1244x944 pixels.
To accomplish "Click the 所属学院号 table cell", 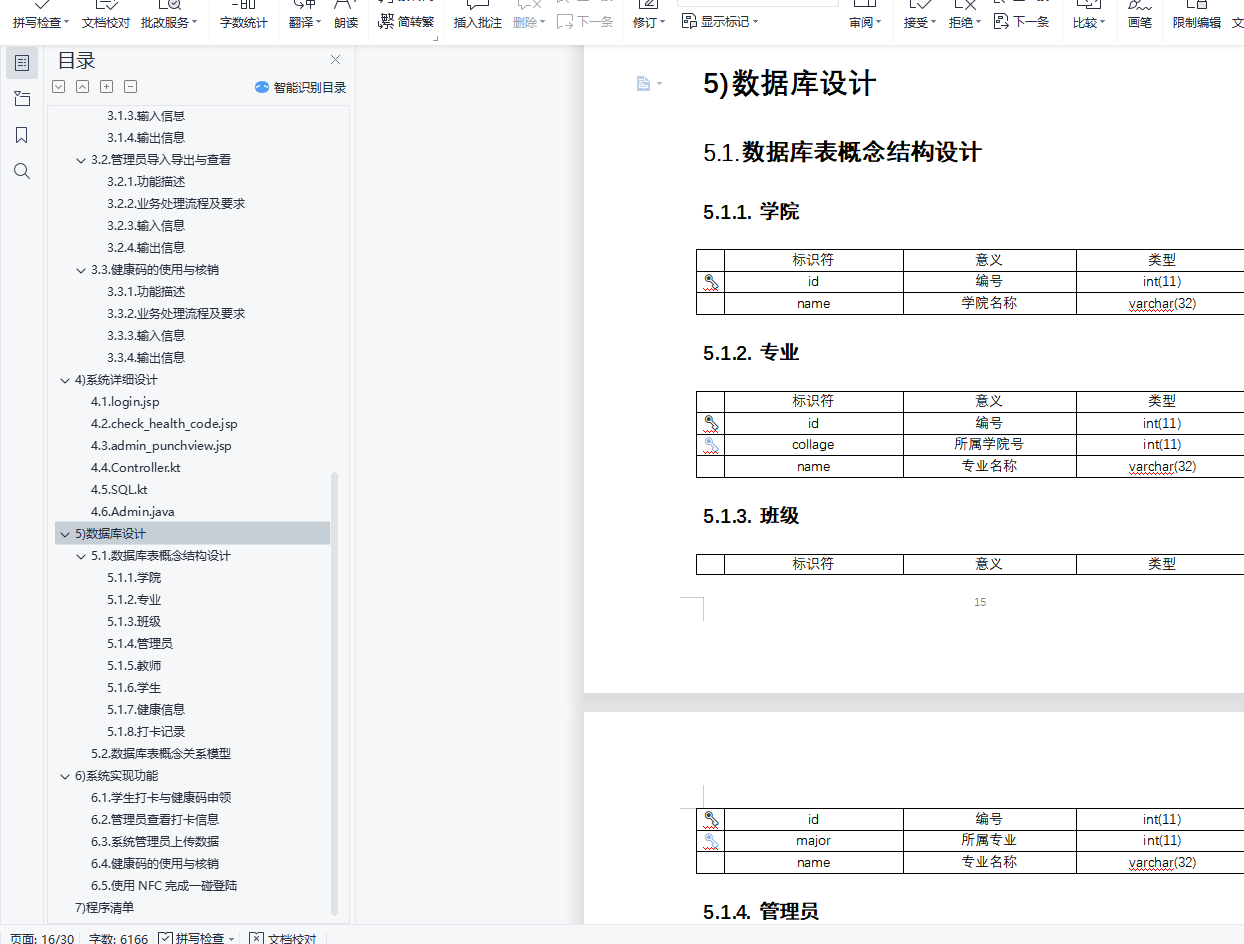I will point(989,445).
